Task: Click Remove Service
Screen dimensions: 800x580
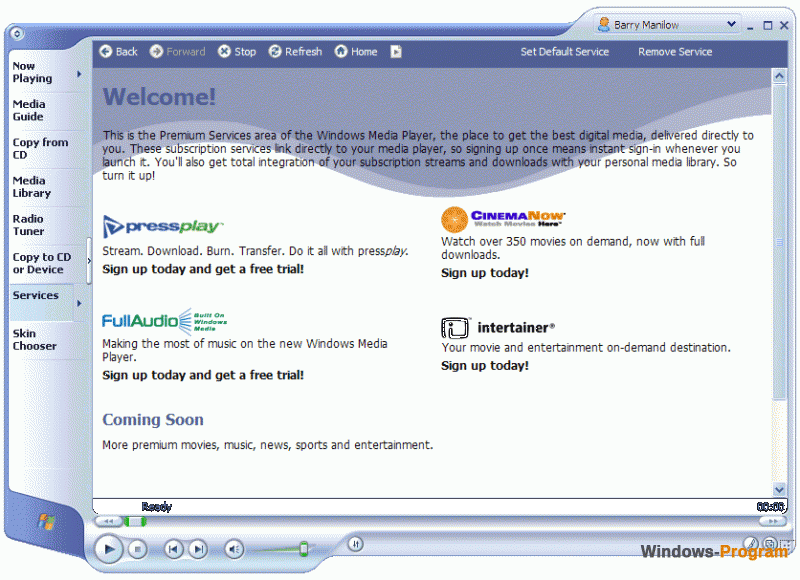Action: [675, 52]
